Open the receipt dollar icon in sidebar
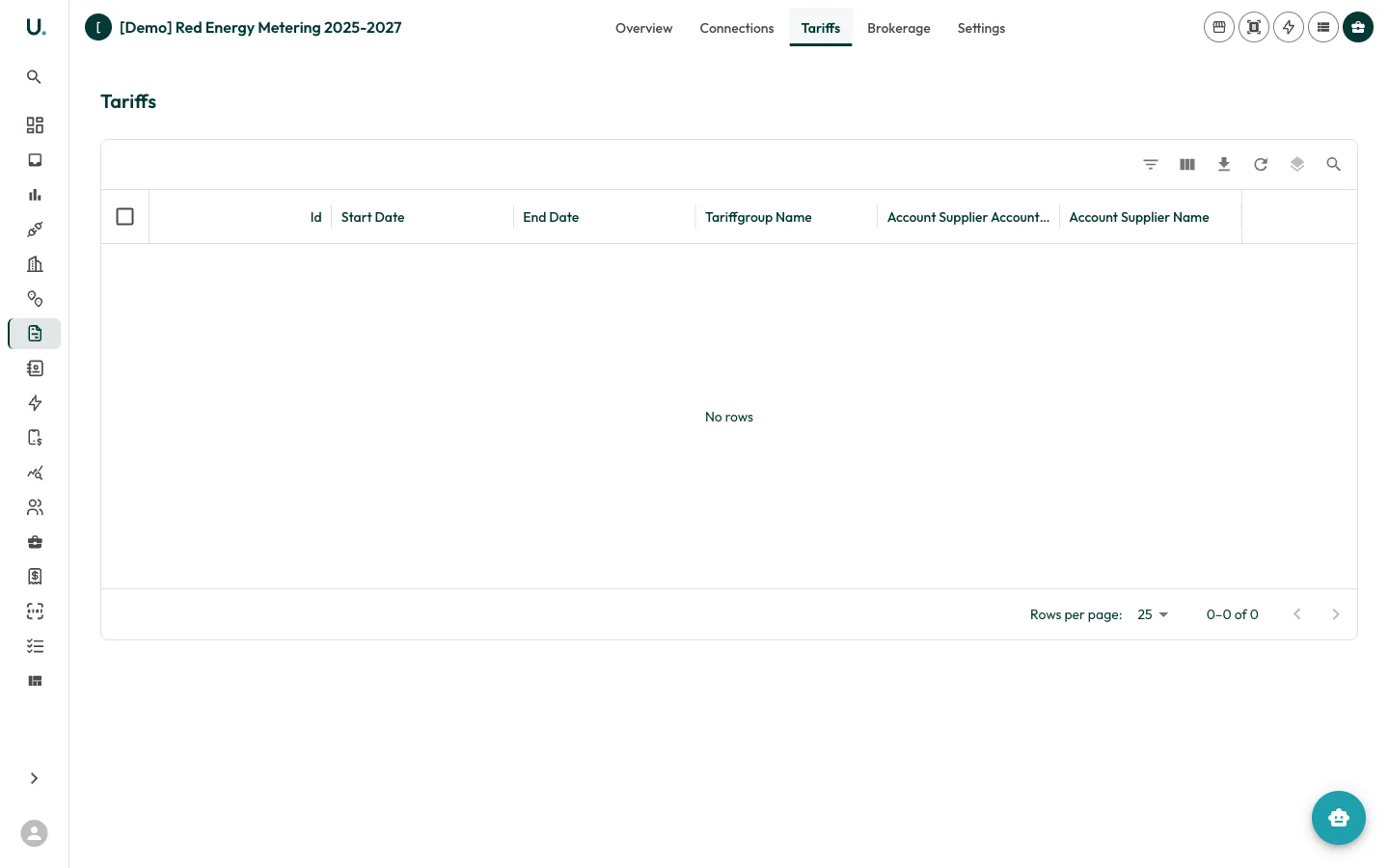The image size is (1389, 868). pyautogui.click(x=35, y=577)
